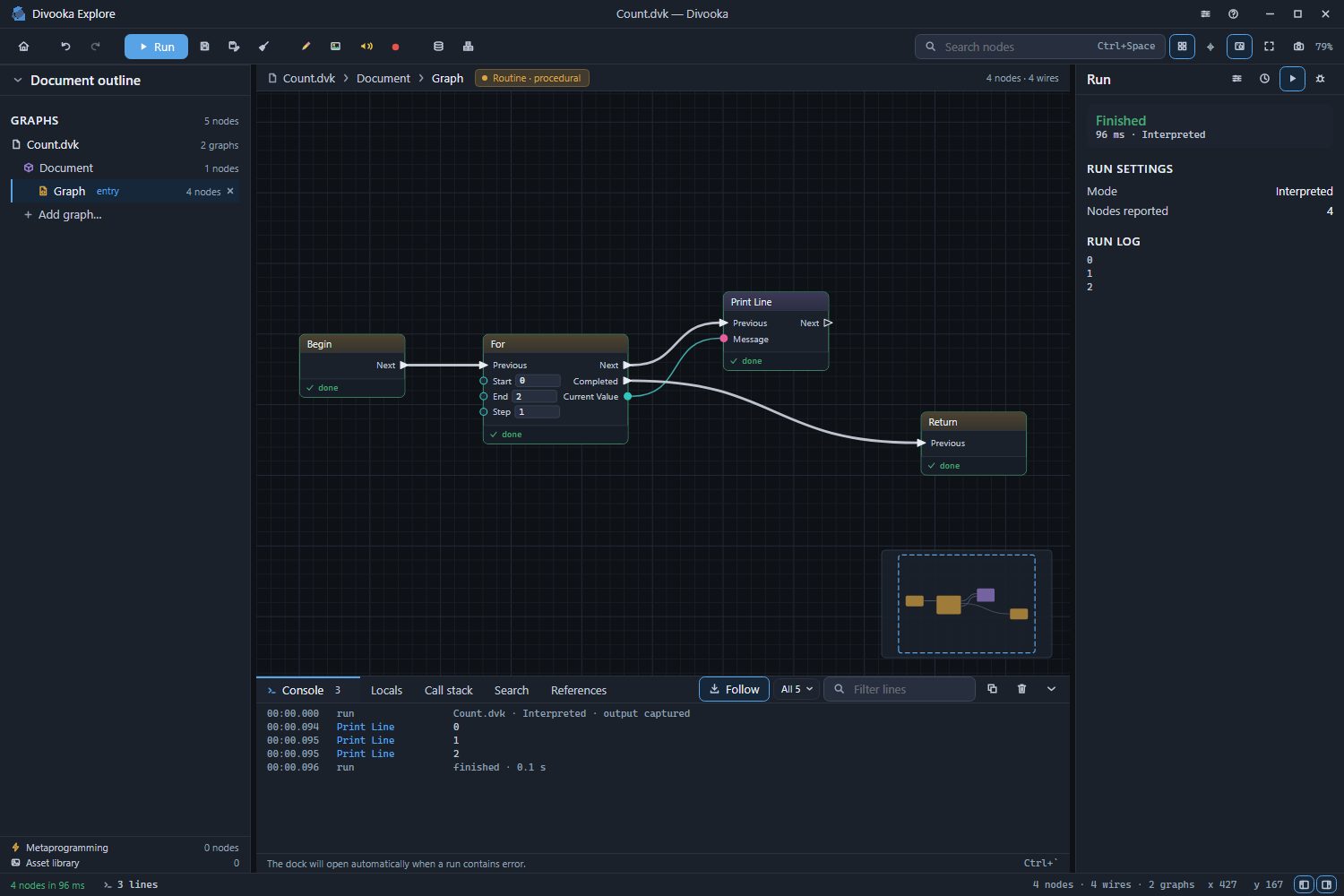Open the title bar settings sliders menu
The height and width of the screenshot is (896, 1344).
pyautogui.click(x=1205, y=14)
